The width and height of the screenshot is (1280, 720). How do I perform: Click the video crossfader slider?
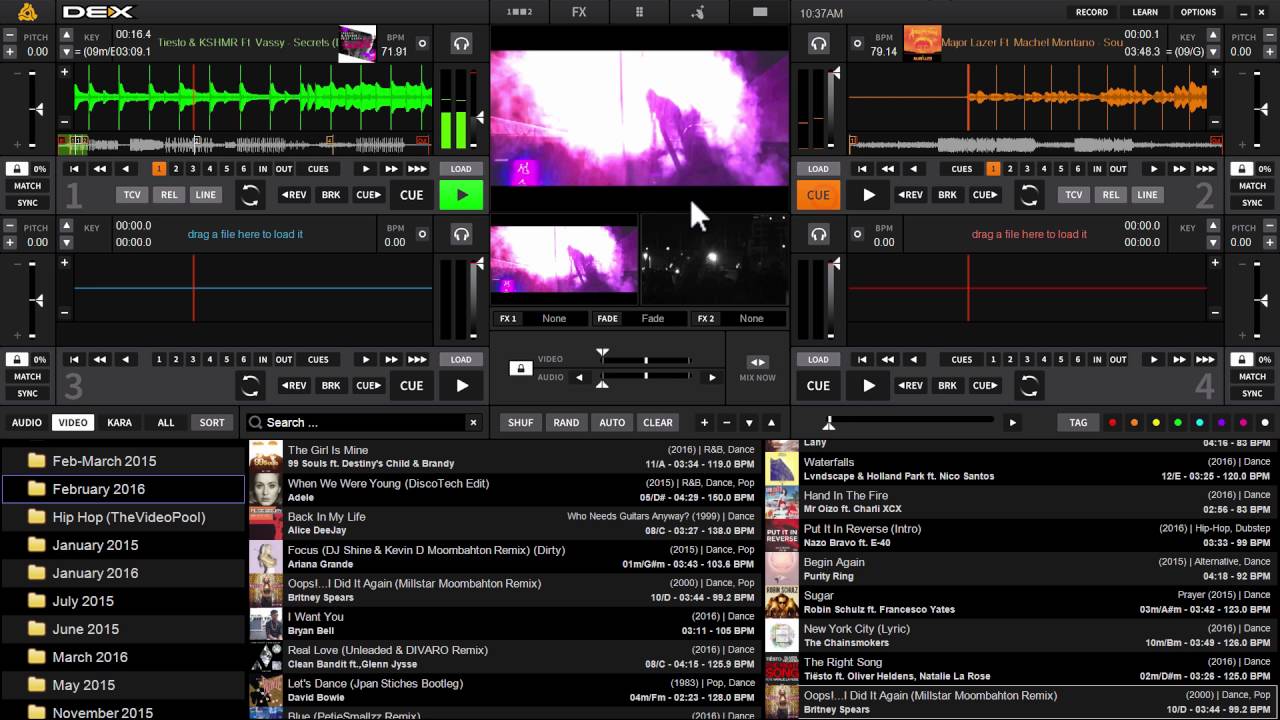pos(645,360)
